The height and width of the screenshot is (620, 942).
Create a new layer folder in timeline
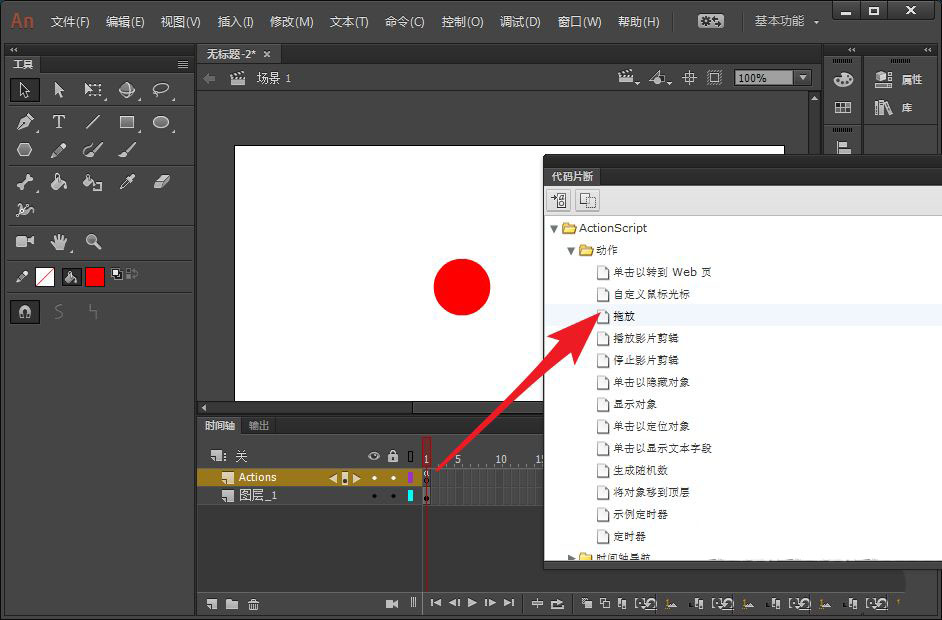tap(232, 604)
